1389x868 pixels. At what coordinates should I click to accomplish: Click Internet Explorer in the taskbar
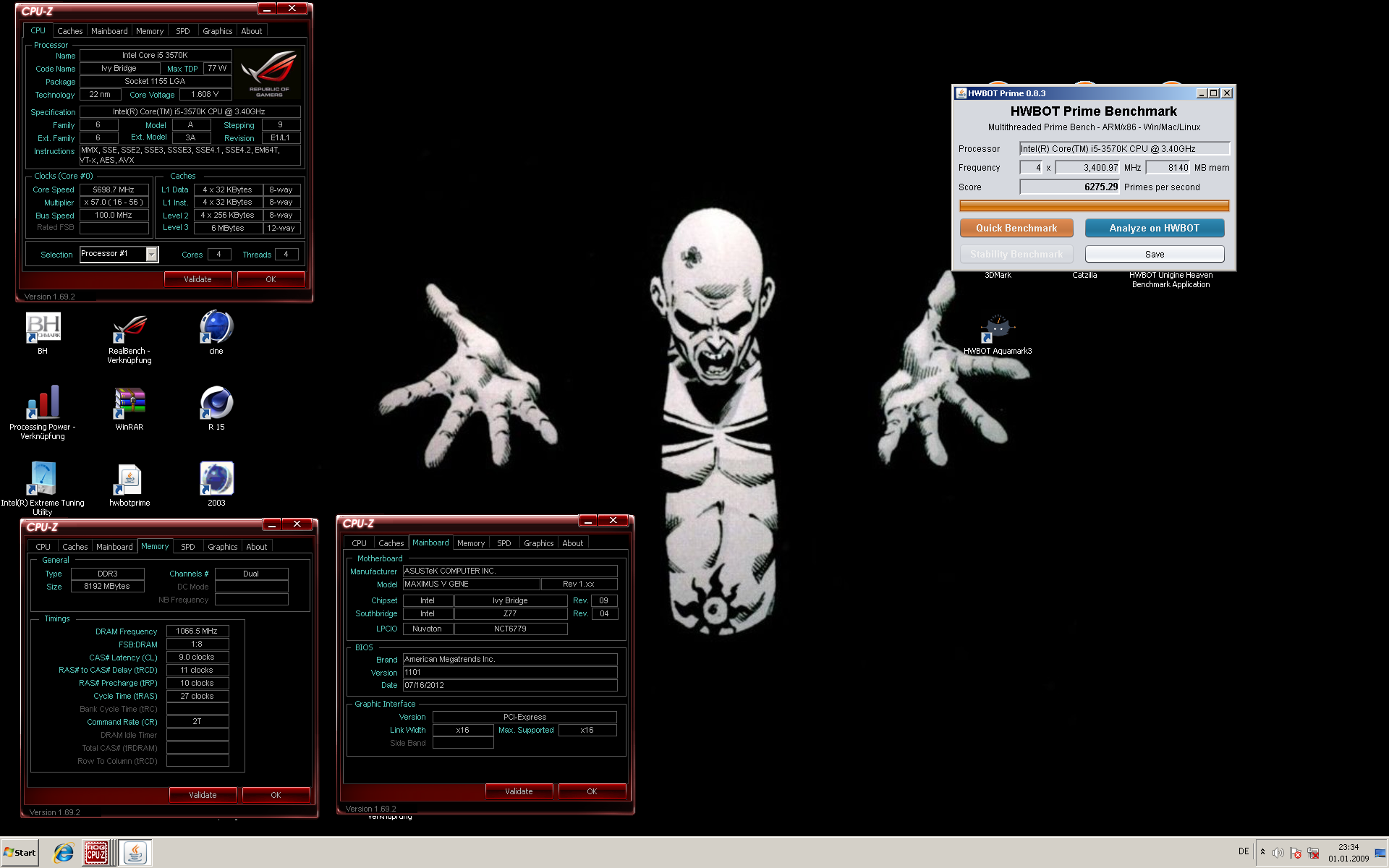coord(64,853)
